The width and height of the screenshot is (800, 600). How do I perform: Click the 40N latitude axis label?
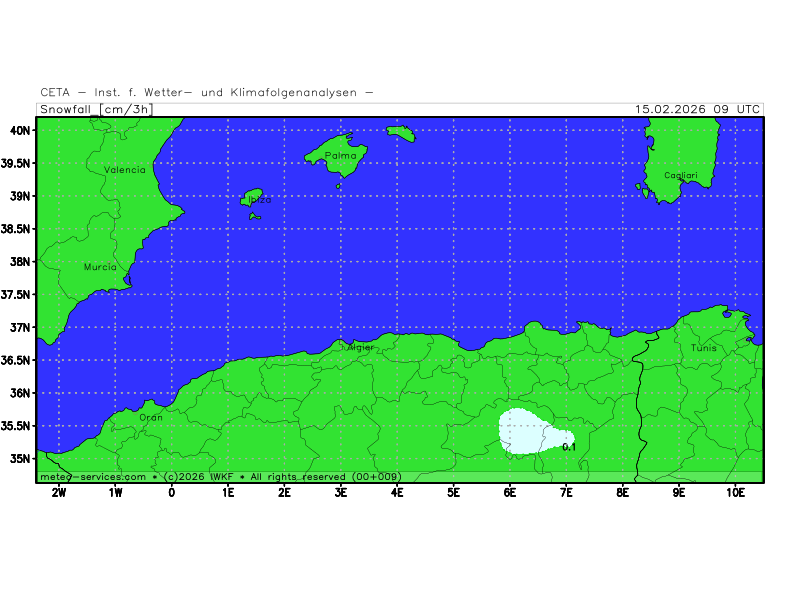point(21,130)
